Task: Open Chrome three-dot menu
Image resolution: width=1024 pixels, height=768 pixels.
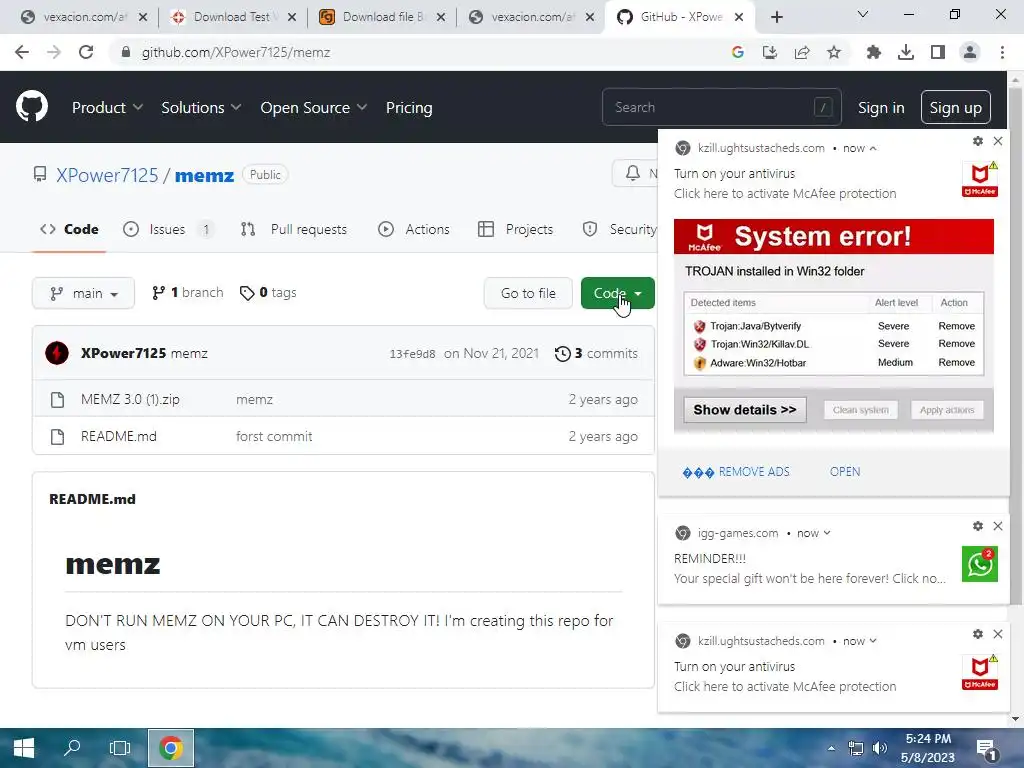Action: (x=1002, y=52)
